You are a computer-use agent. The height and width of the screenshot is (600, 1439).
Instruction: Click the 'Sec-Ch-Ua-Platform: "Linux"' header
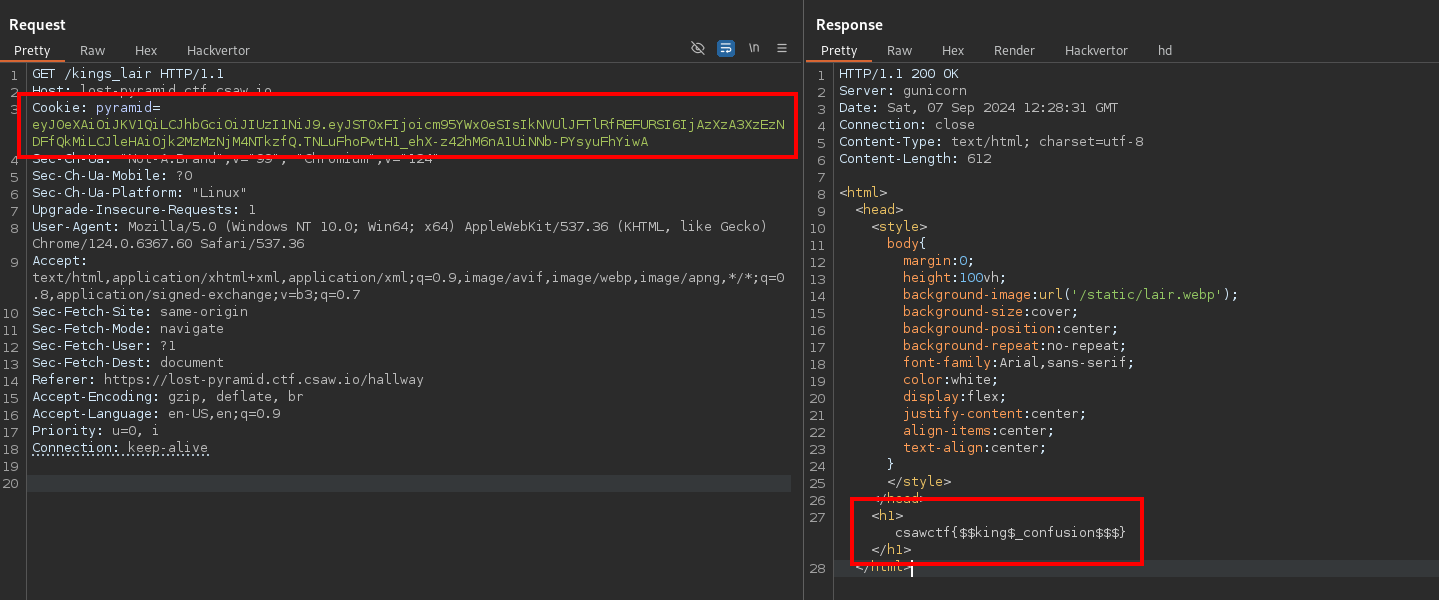[140, 193]
